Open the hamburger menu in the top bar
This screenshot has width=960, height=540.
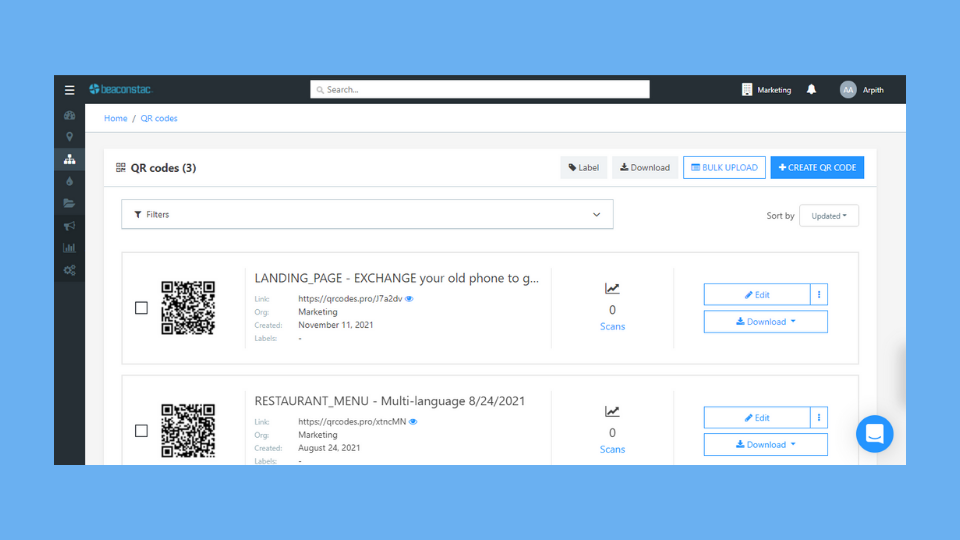coord(69,90)
